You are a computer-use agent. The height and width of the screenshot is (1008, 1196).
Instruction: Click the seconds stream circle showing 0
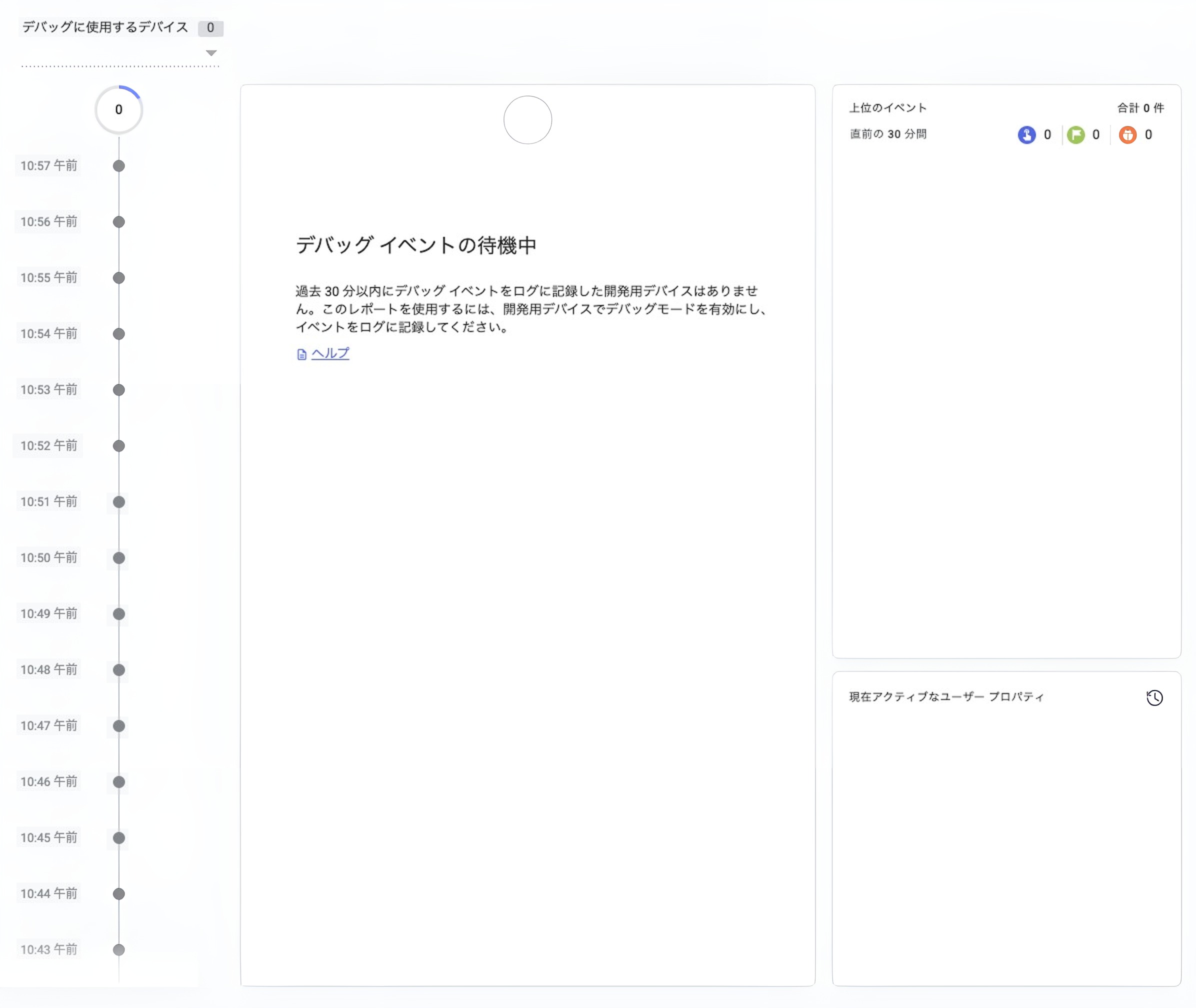[119, 109]
